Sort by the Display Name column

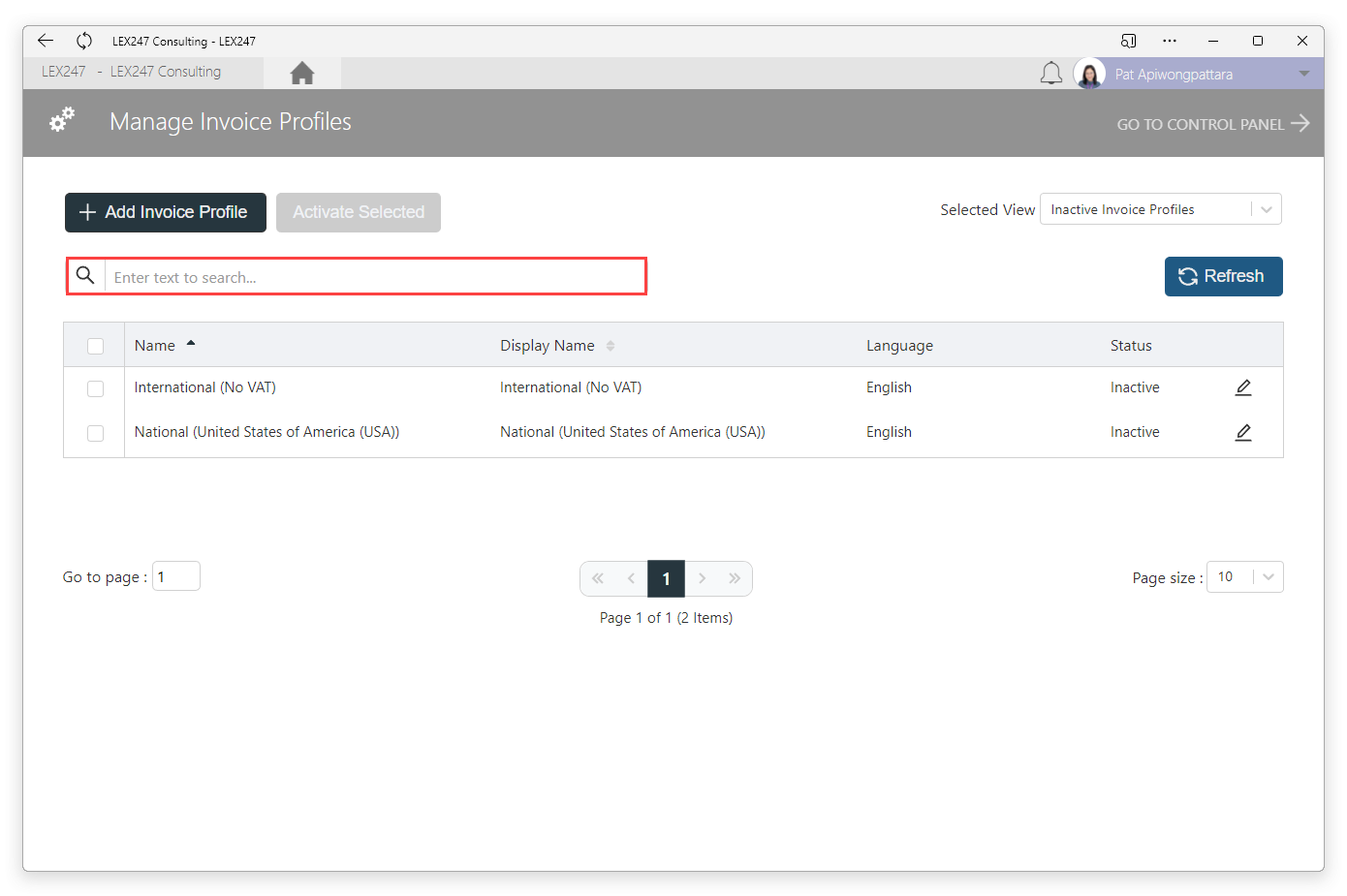coord(548,346)
